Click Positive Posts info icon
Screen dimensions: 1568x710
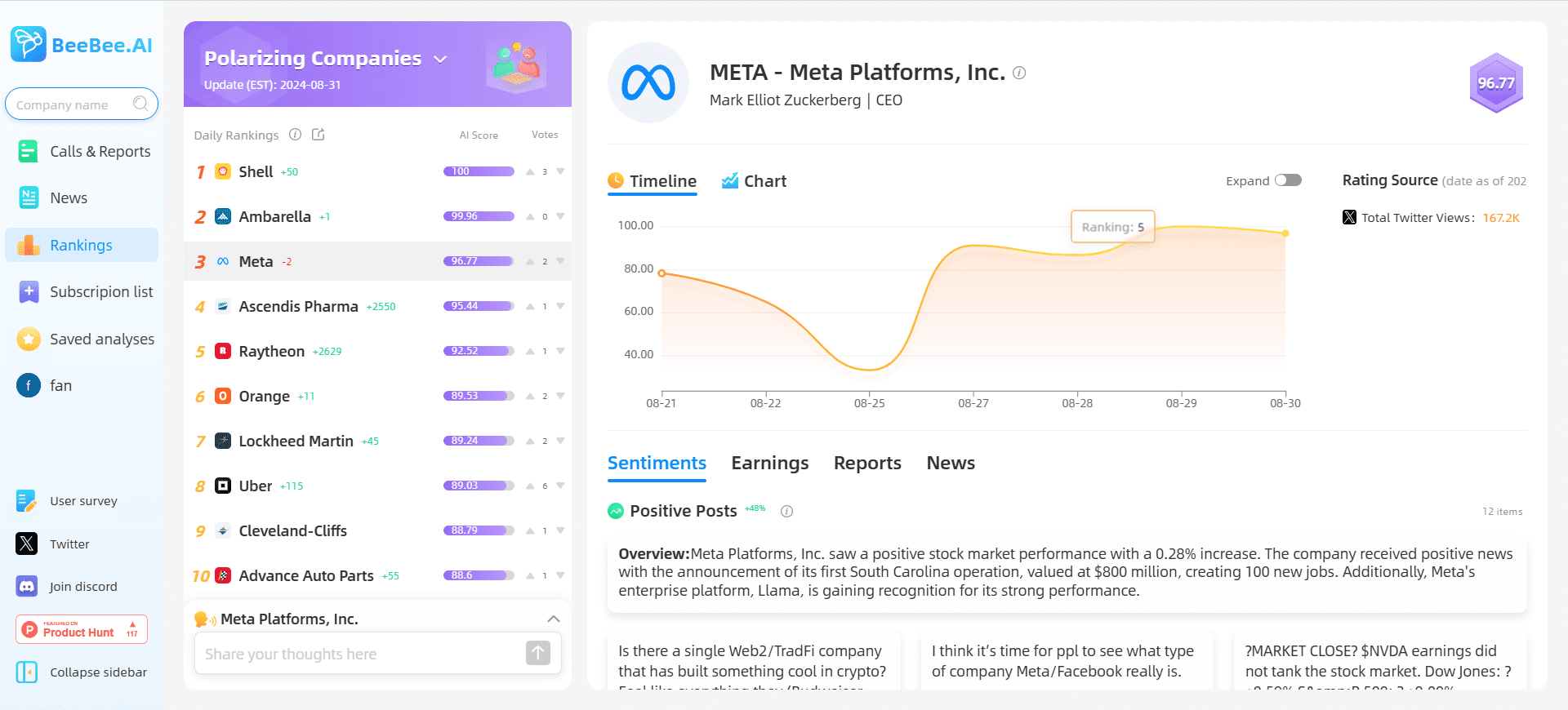click(786, 511)
